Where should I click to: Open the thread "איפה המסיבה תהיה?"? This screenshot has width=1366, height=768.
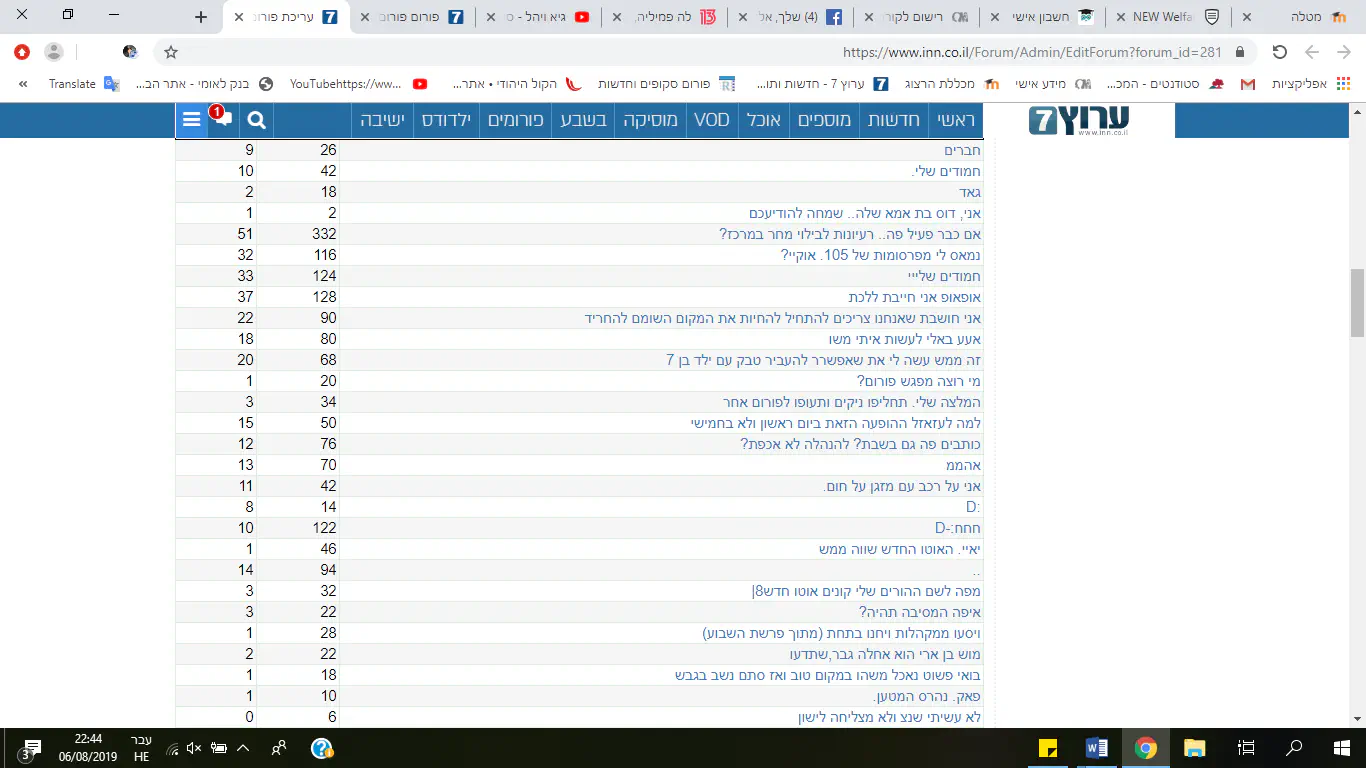pos(919,612)
